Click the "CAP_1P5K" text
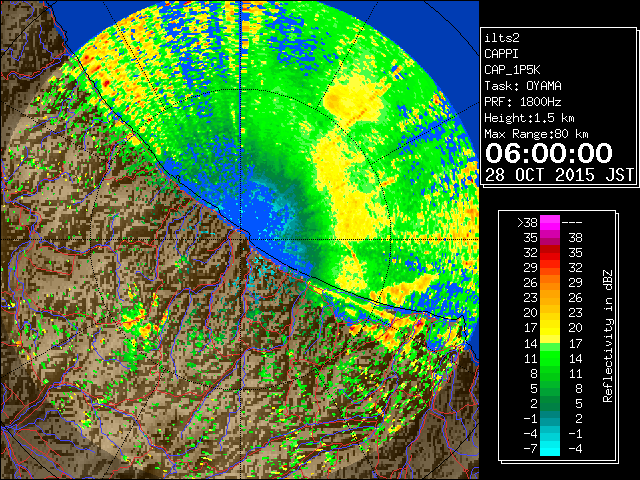Screen dimensions: 640x480 512,70
